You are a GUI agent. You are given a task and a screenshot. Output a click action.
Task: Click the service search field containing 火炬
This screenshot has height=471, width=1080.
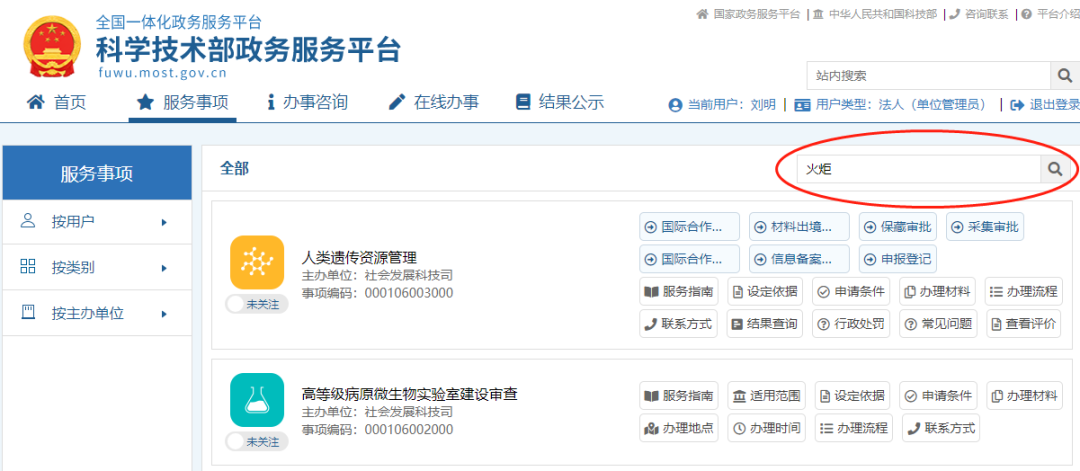click(x=919, y=169)
